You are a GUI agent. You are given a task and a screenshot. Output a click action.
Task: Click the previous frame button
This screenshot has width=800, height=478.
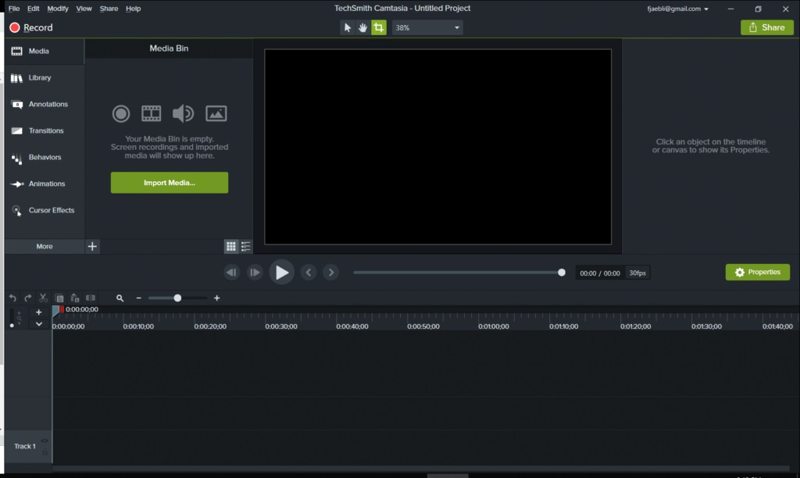tap(231, 272)
